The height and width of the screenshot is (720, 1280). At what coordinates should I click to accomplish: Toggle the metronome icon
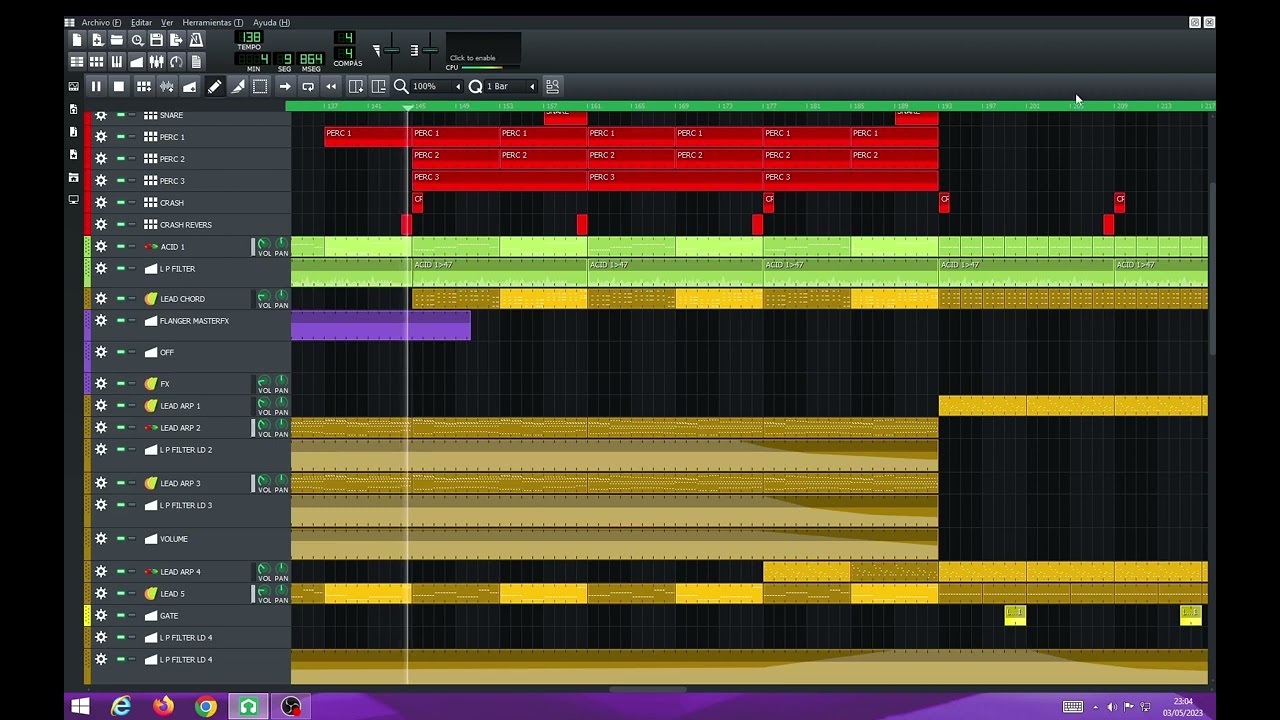pos(196,40)
